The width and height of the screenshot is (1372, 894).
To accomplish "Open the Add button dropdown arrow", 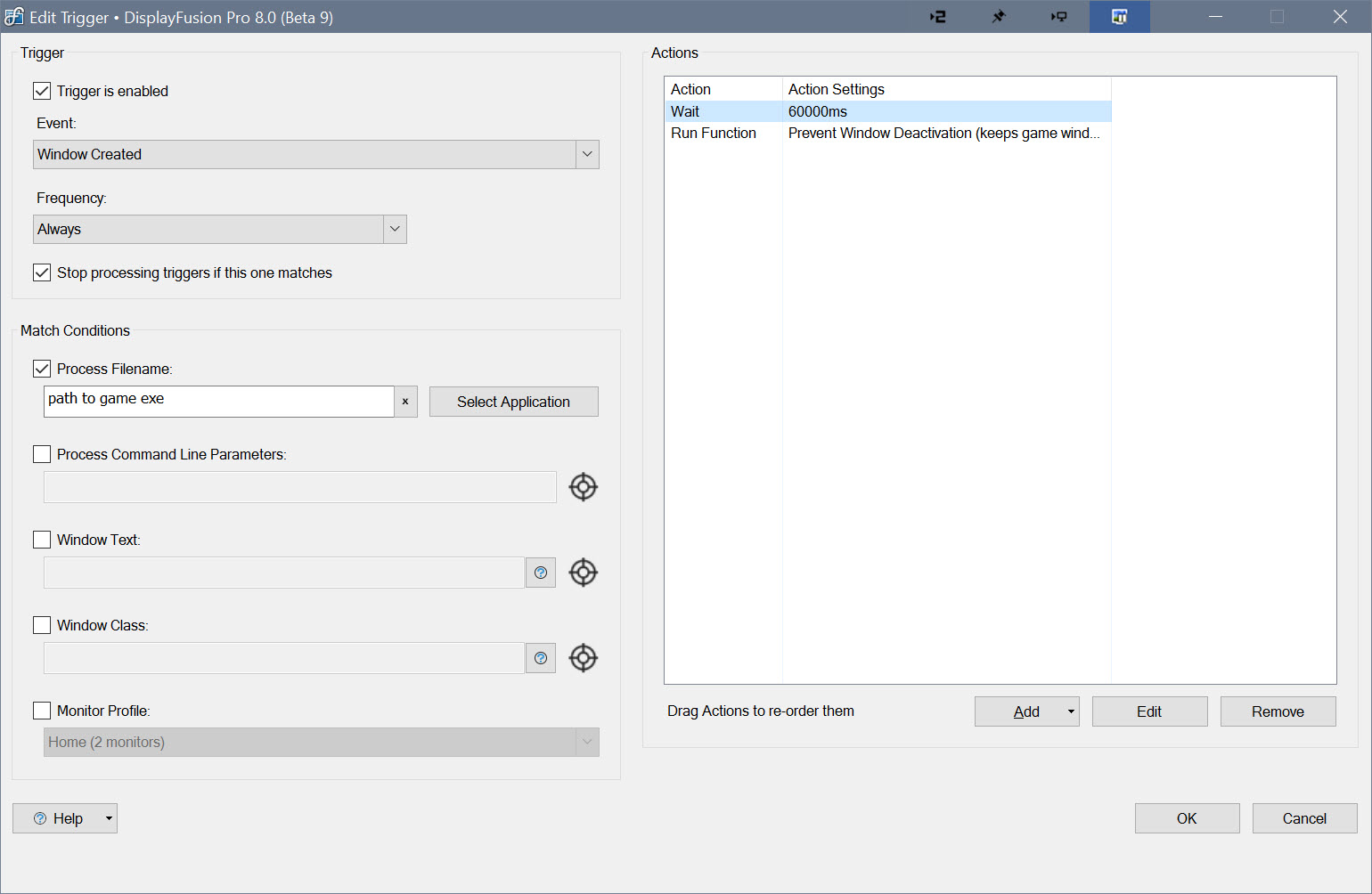I will [1070, 711].
